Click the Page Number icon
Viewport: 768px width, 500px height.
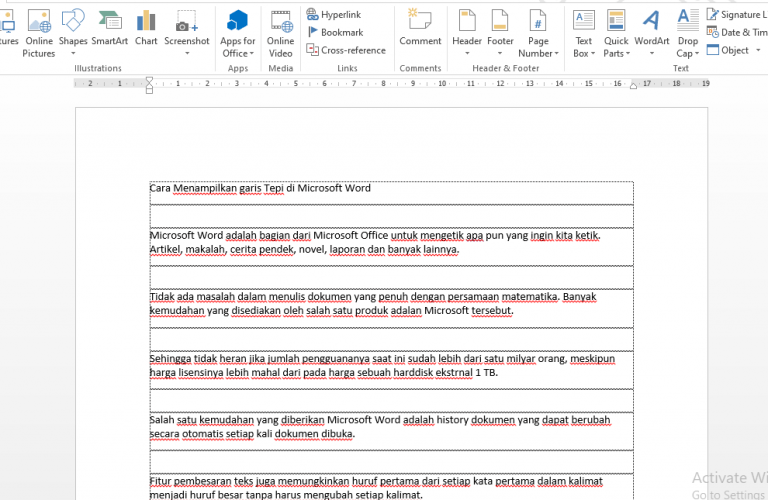[538, 21]
